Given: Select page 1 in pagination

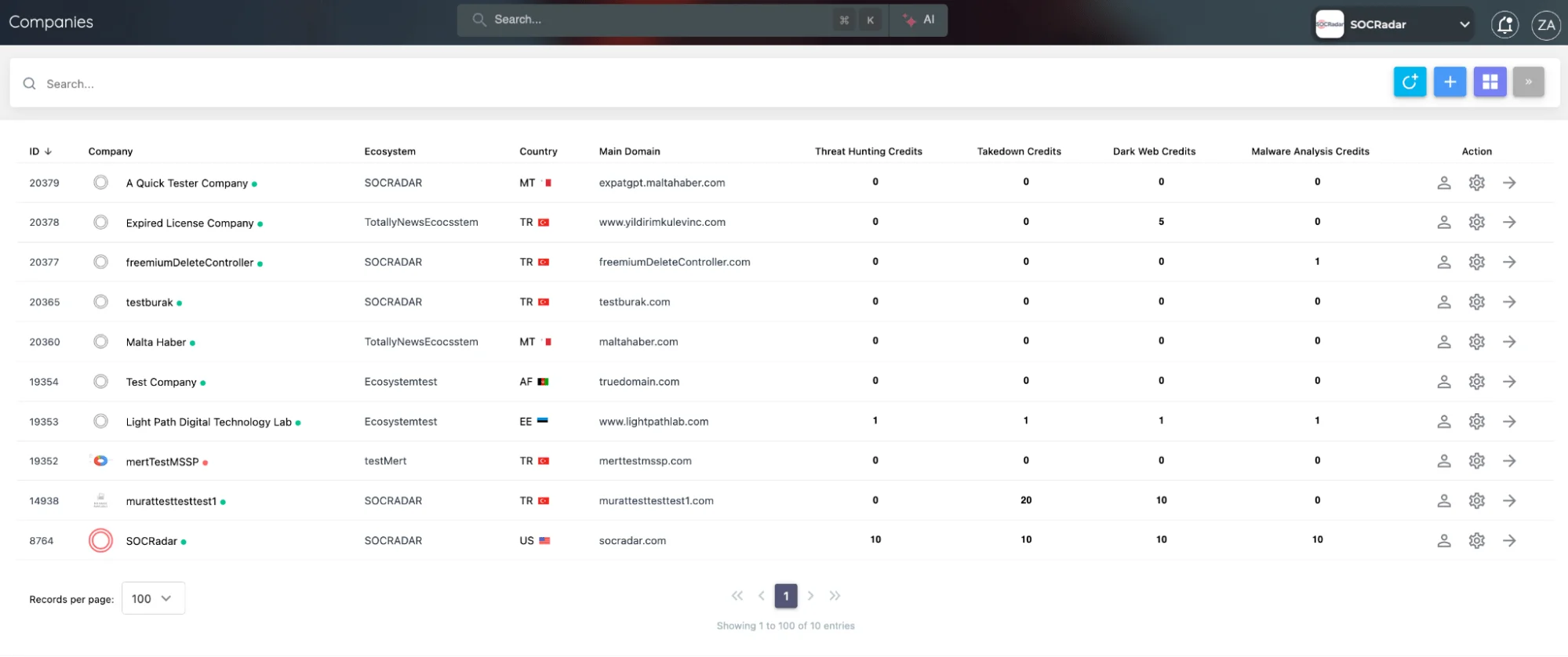Looking at the screenshot, I should 786,596.
